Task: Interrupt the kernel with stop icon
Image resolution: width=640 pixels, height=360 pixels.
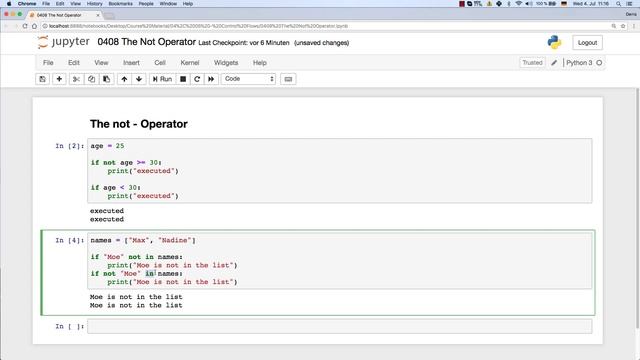Action: 183,79
